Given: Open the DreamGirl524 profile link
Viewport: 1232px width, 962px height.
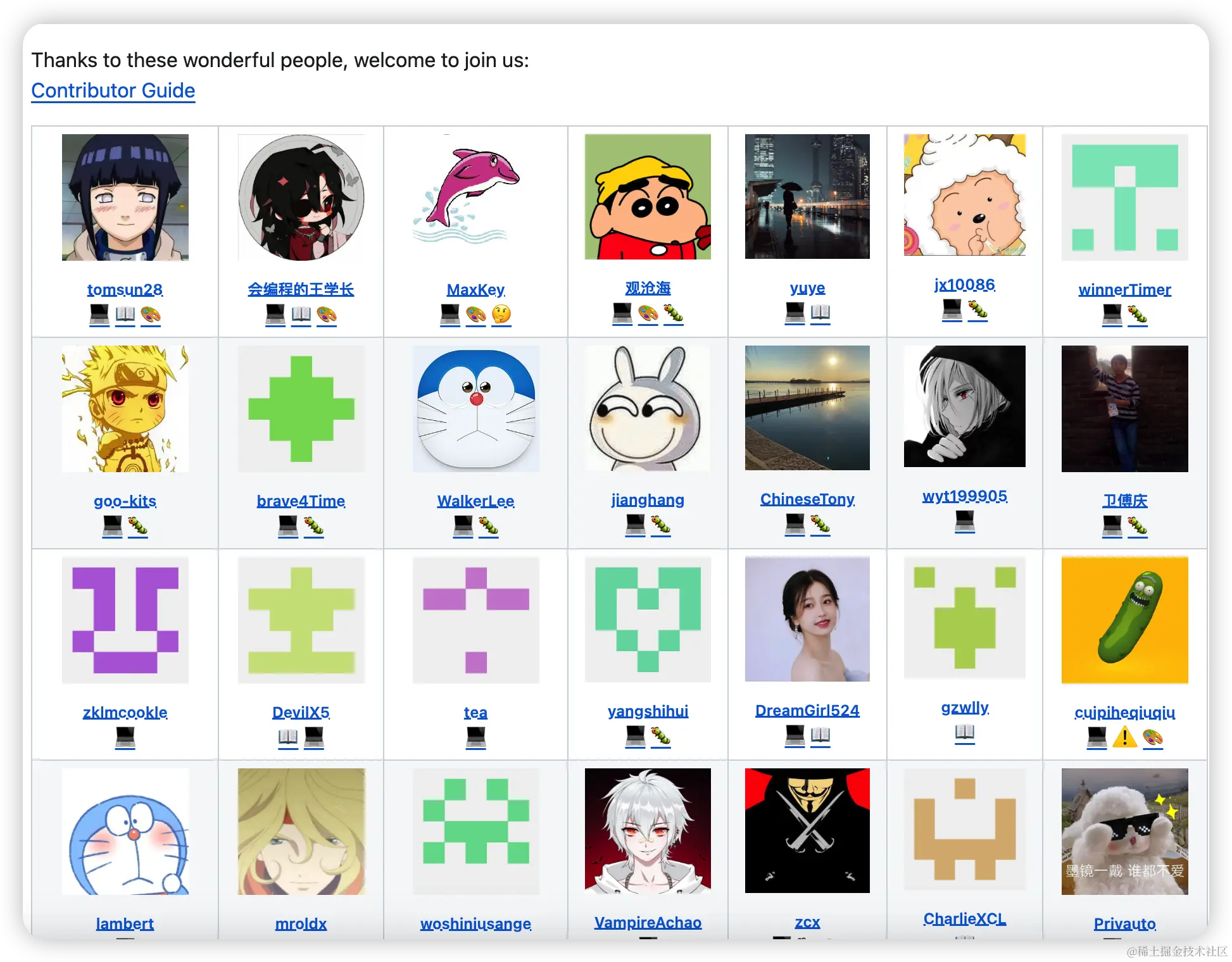Looking at the screenshot, I should click(807, 711).
